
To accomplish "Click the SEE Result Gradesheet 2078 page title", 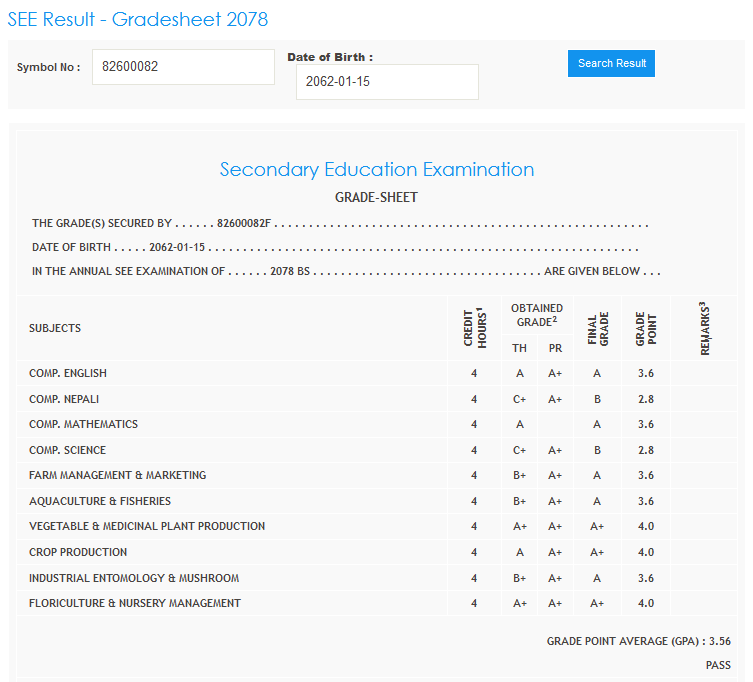I will point(137,19).
